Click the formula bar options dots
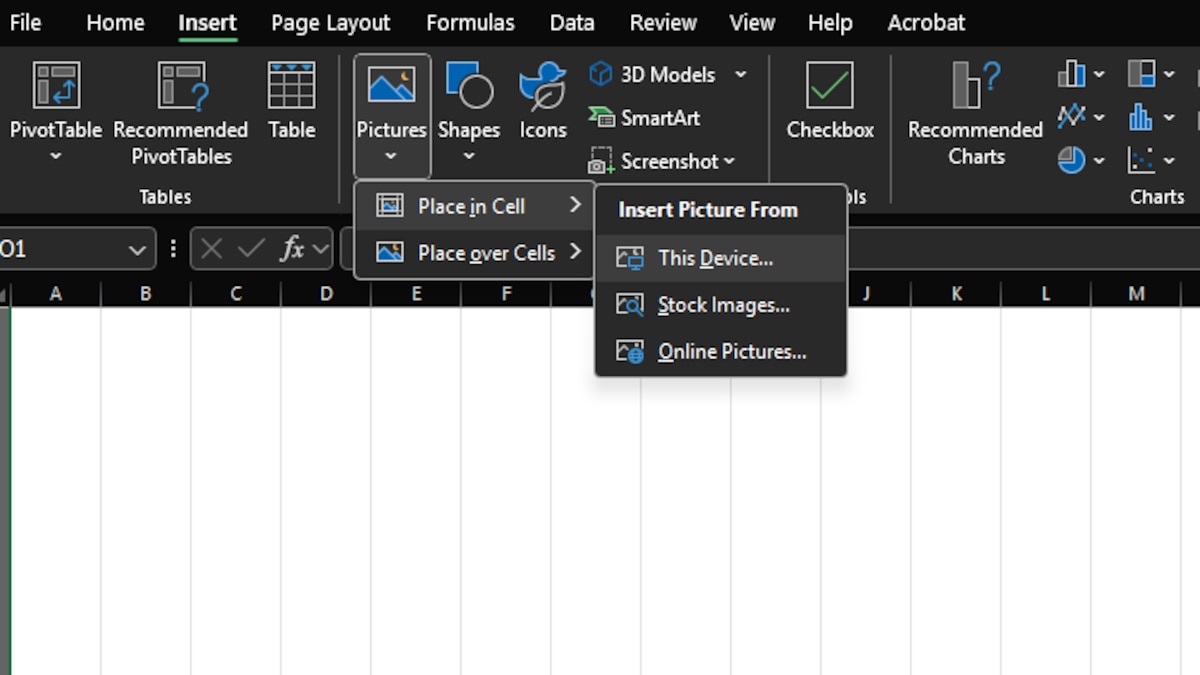The width and height of the screenshot is (1200, 675). pyautogui.click(x=173, y=249)
